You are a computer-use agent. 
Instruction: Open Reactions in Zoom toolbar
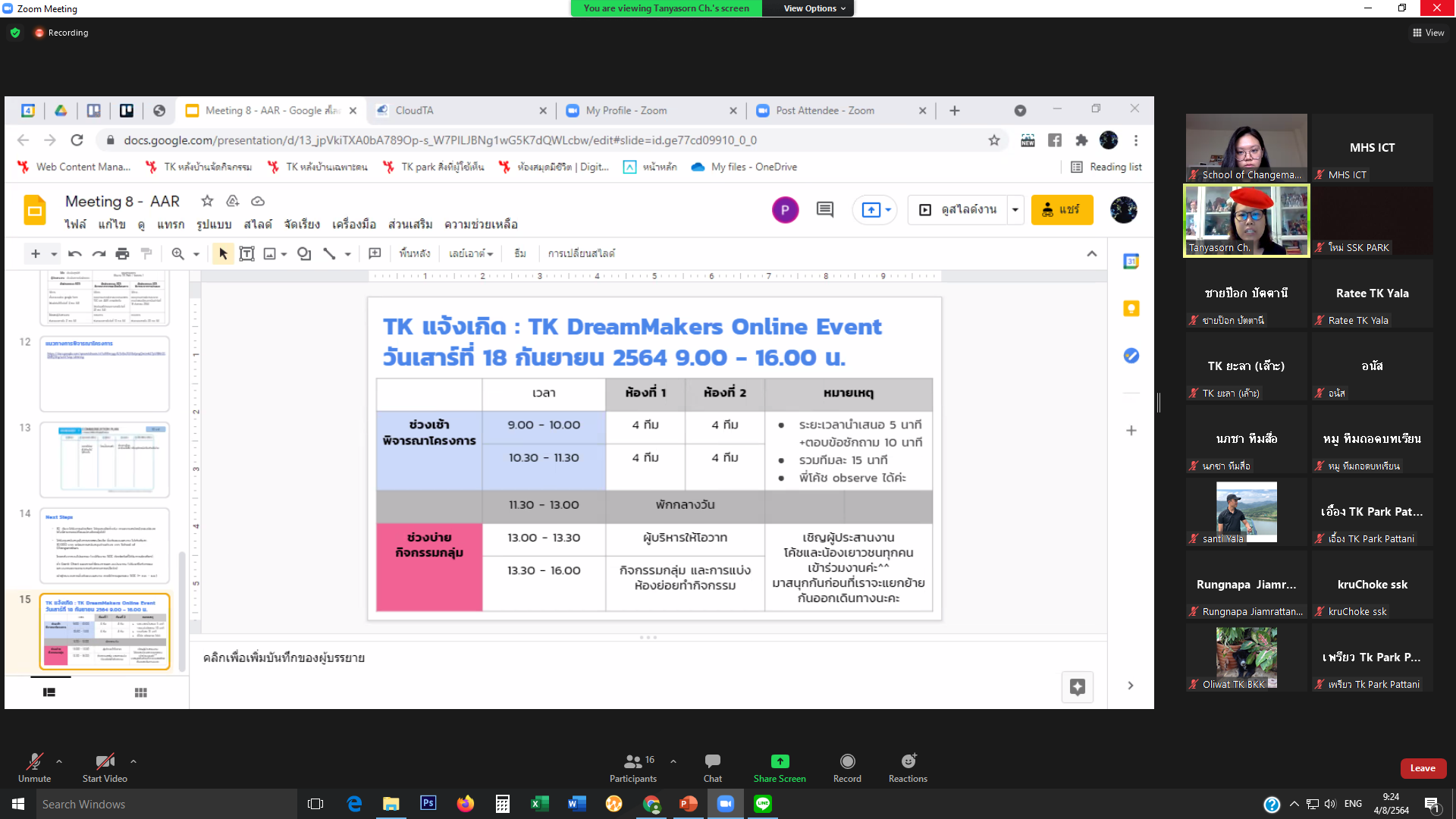[x=908, y=761]
